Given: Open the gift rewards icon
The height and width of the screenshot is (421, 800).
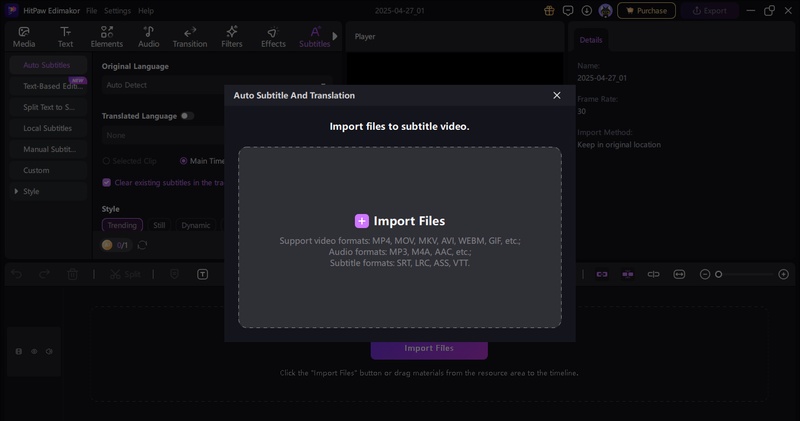Looking at the screenshot, I should [x=549, y=10].
